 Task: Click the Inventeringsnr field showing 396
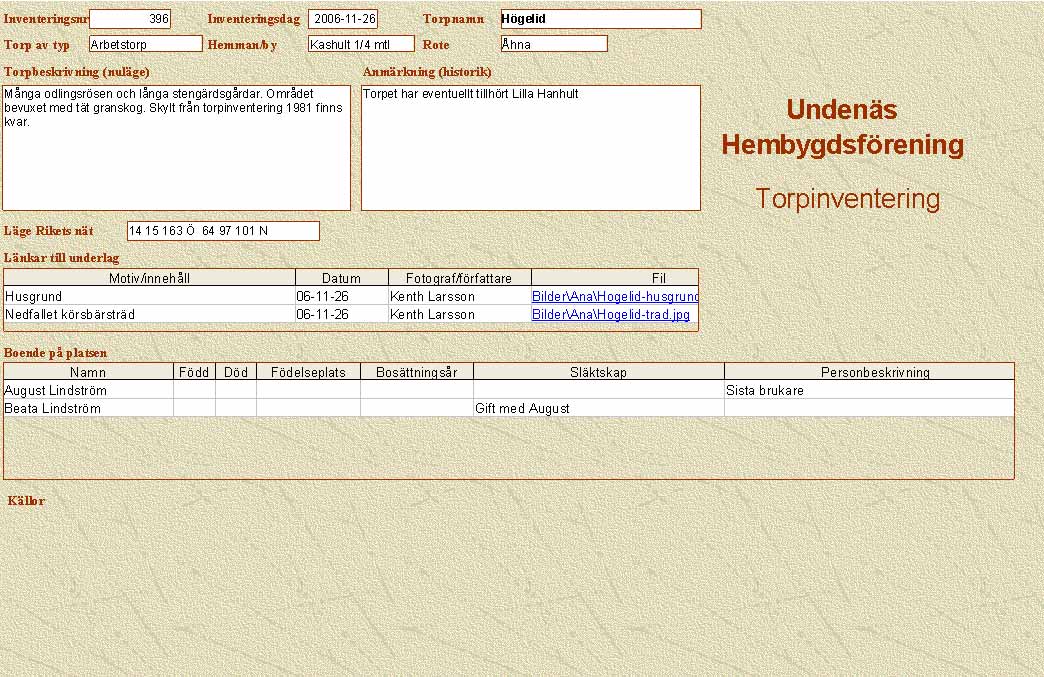[130, 19]
